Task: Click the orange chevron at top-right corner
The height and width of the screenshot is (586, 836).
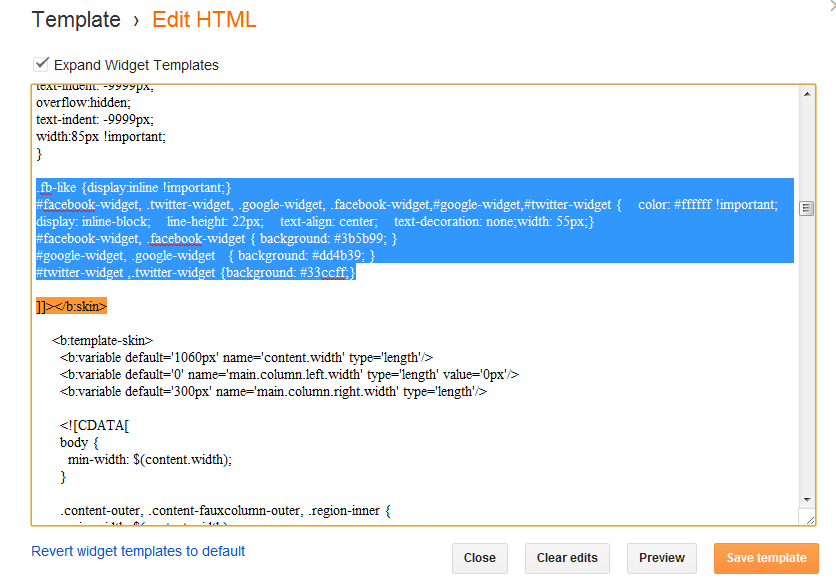Action: 831,6
